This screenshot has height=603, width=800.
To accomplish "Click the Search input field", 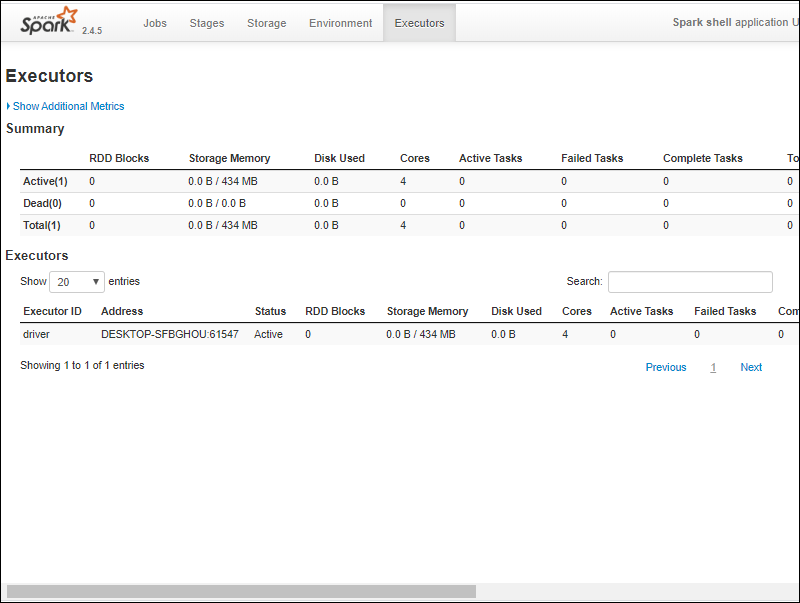I will 689,281.
